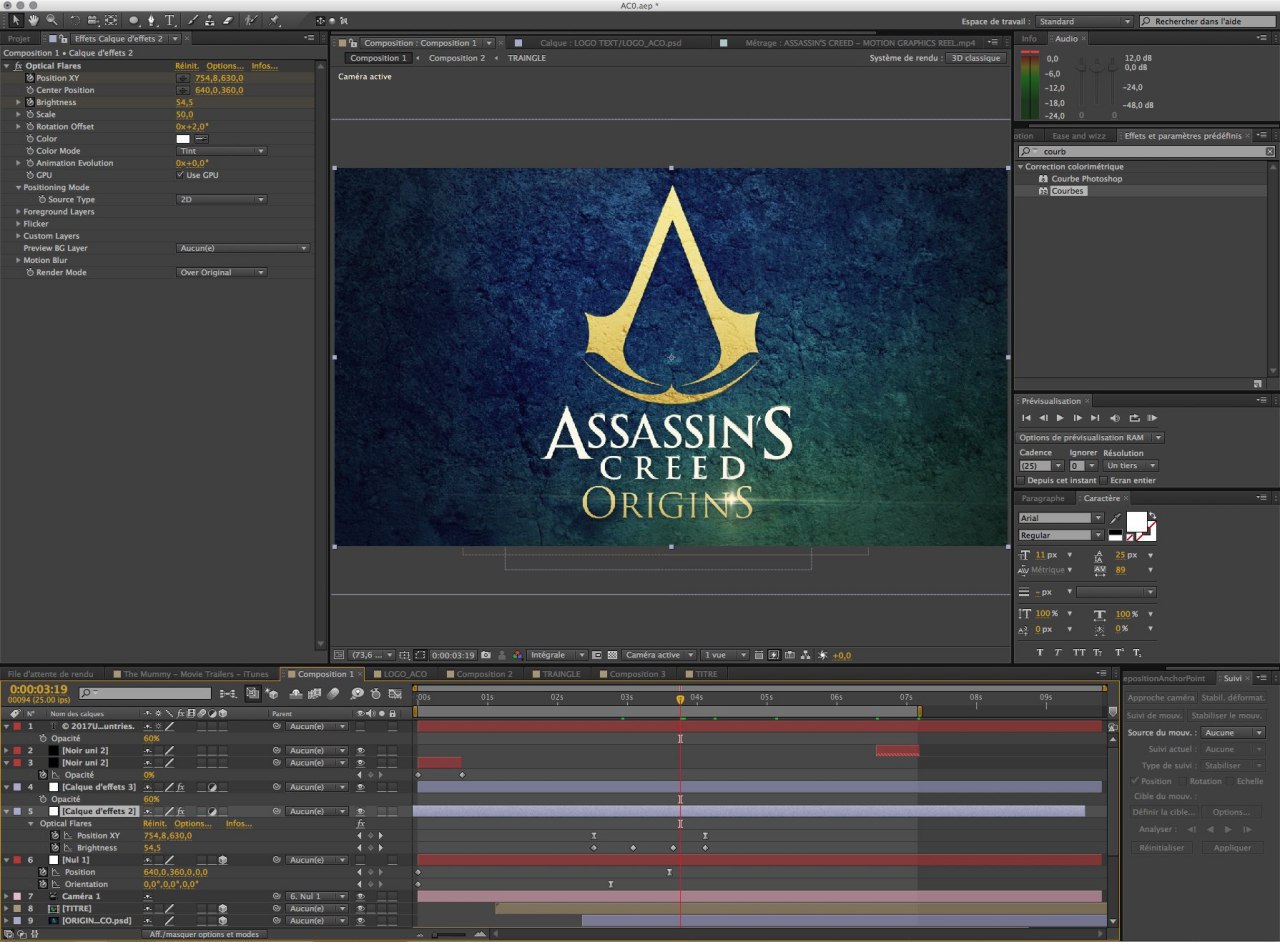Screen dimensions: 1280x942
Task: Click Infos... link in effect controls panel
Action: 264,66
